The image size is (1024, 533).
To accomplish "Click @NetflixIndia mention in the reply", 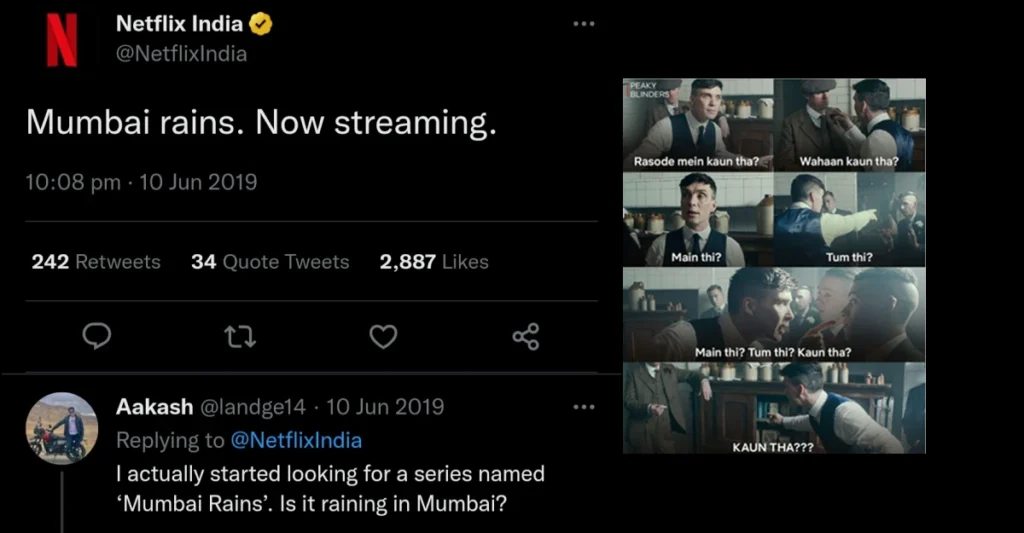I will pyautogui.click(x=296, y=440).
